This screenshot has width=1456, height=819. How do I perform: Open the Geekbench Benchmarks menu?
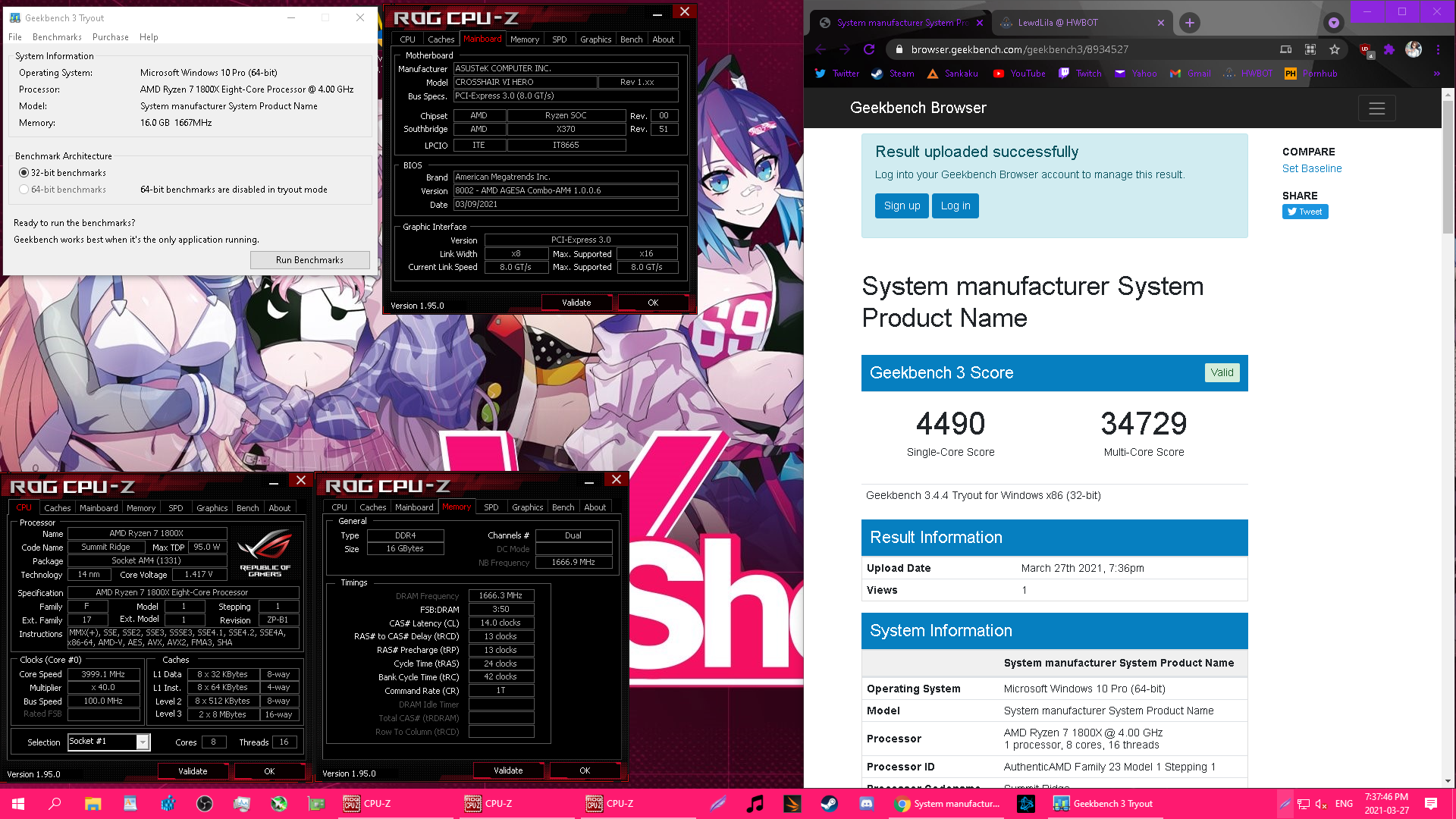(57, 37)
